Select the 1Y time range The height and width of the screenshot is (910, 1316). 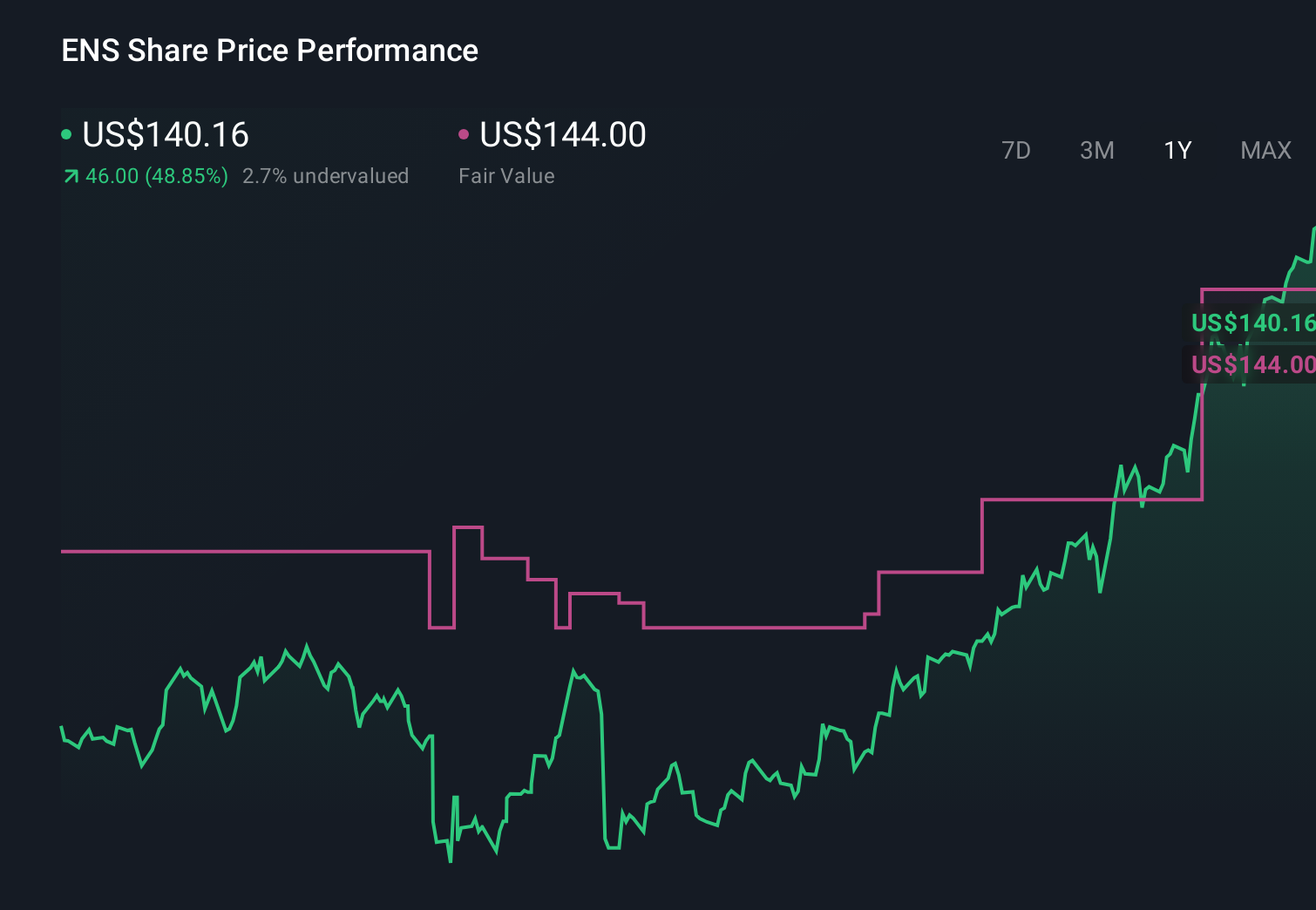pyautogui.click(x=1177, y=151)
